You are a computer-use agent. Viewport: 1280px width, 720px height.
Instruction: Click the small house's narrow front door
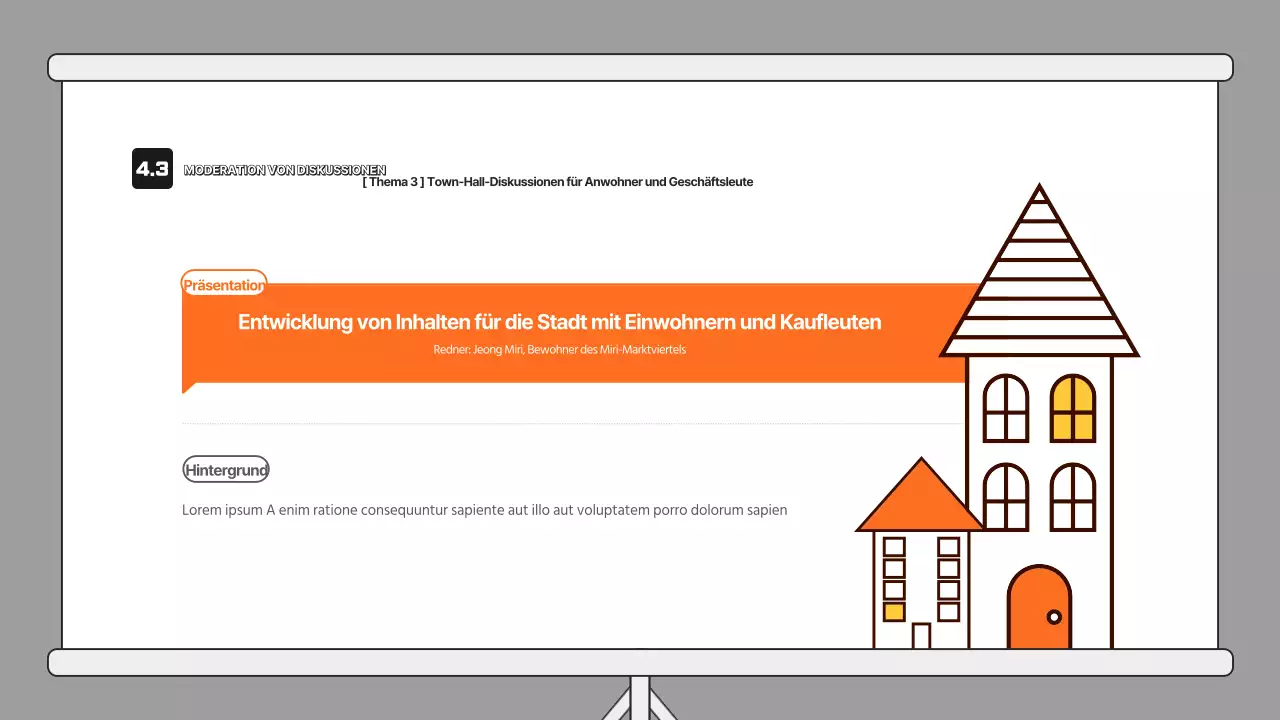(921, 636)
